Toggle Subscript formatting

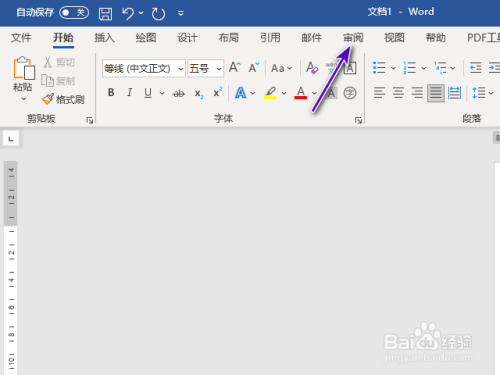coord(199,94)
